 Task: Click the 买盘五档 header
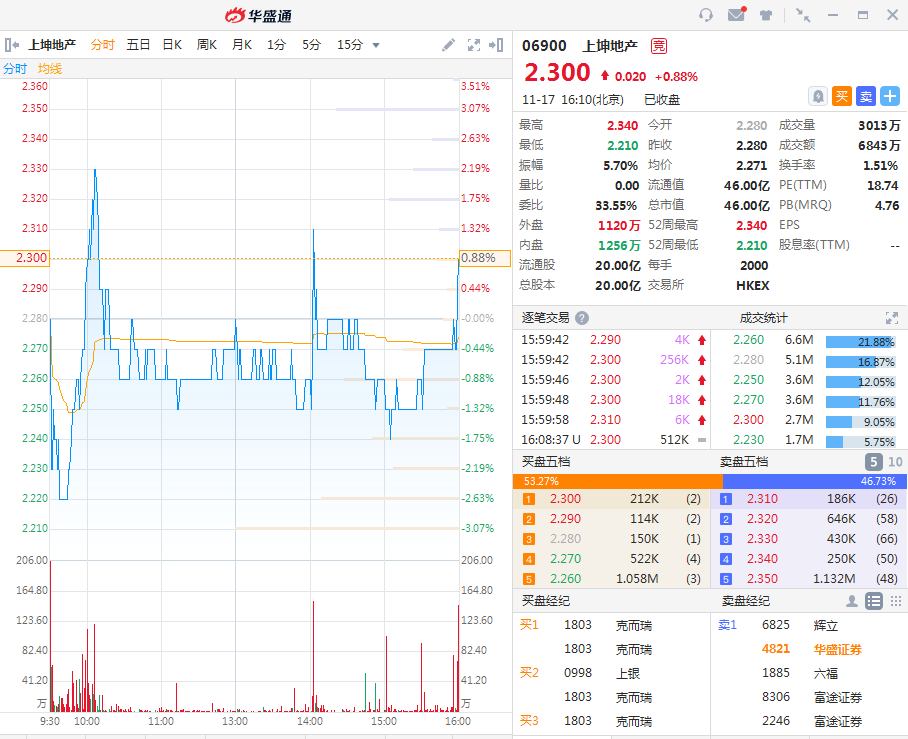(546, 462)
